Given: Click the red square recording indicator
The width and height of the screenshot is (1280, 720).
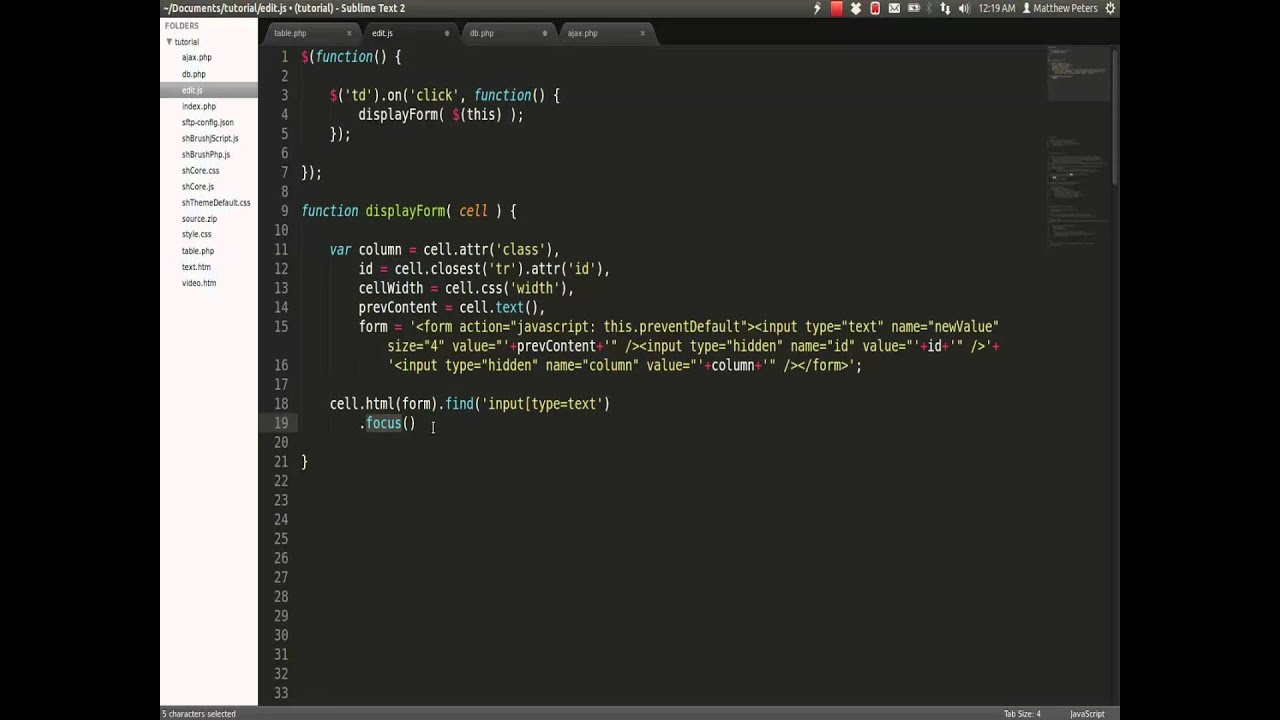Looking at the screenshot, I should click(837, 8).
